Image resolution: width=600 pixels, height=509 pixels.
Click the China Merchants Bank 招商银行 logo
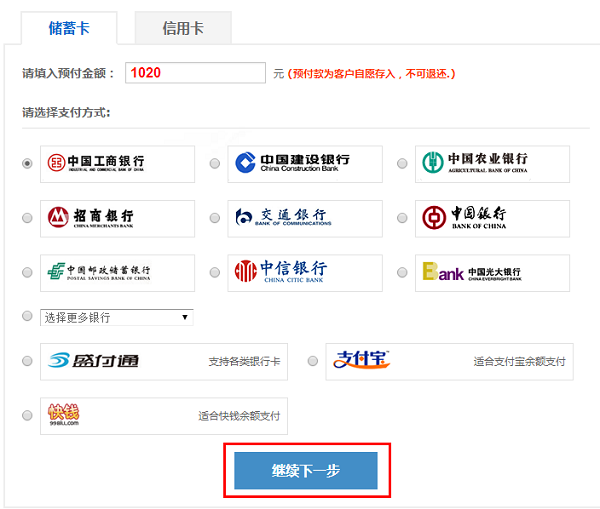tap(117, 218)
